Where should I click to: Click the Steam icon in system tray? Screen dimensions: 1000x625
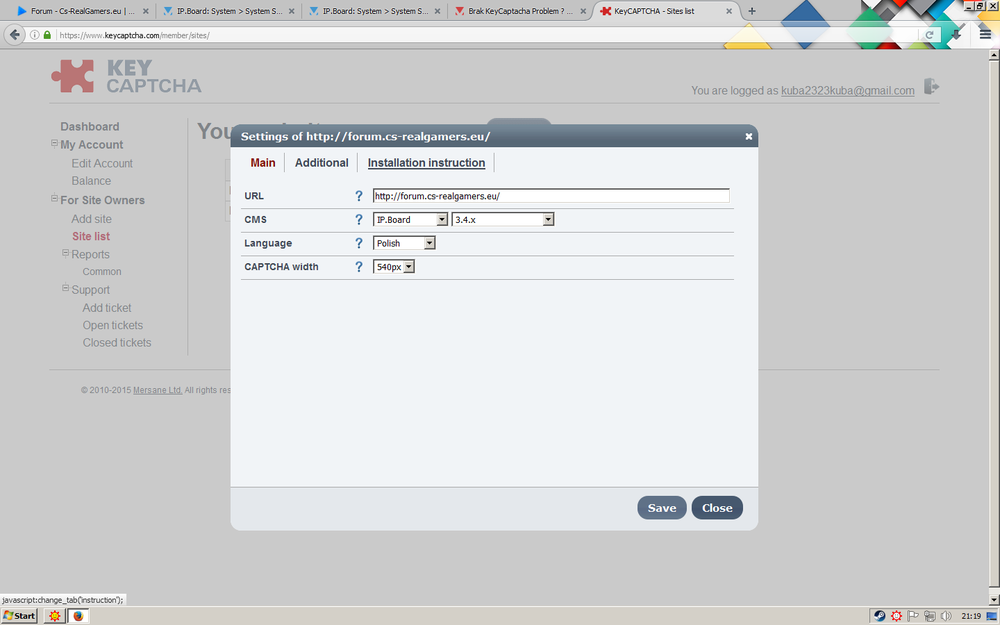pyautogui.click(x=879, y=616)
